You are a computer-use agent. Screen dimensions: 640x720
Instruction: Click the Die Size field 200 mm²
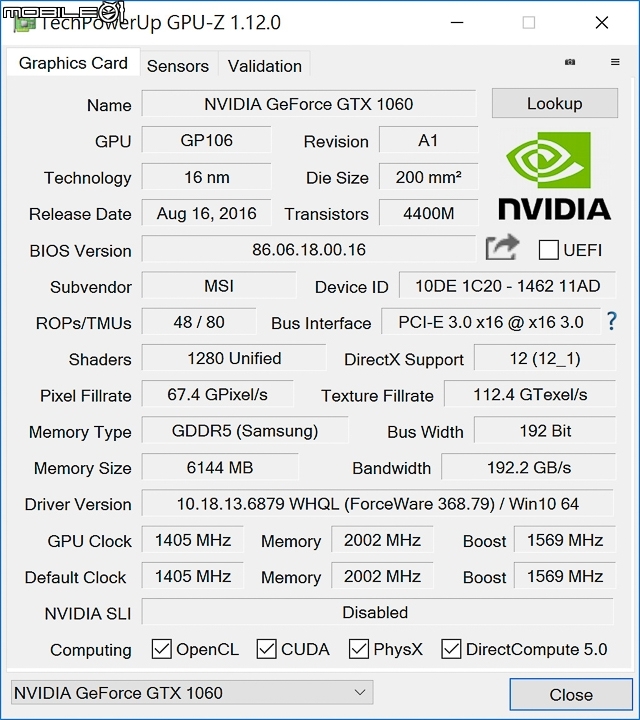pyautogui.click(x=428, y=177)
